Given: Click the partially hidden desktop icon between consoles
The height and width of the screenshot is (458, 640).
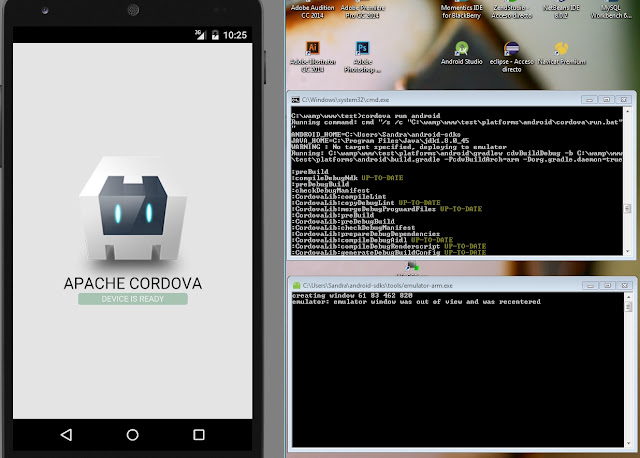Looking at the screenshot, I should 412,268.
